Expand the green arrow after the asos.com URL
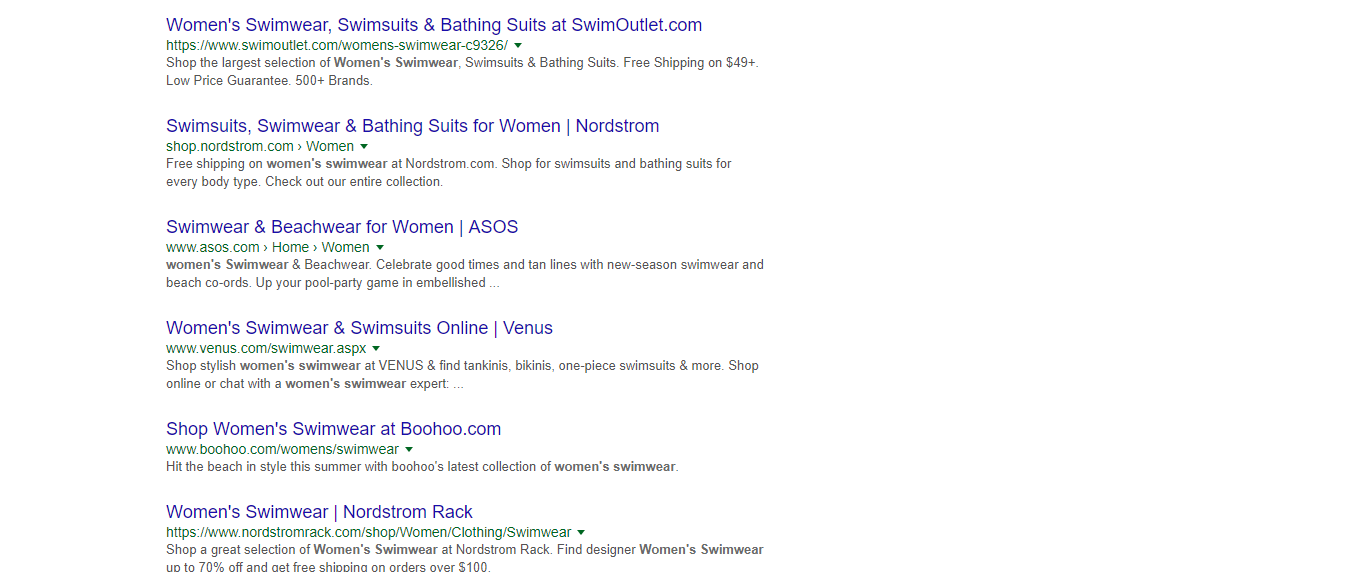The image size is (1349, 572). point(380,248)
